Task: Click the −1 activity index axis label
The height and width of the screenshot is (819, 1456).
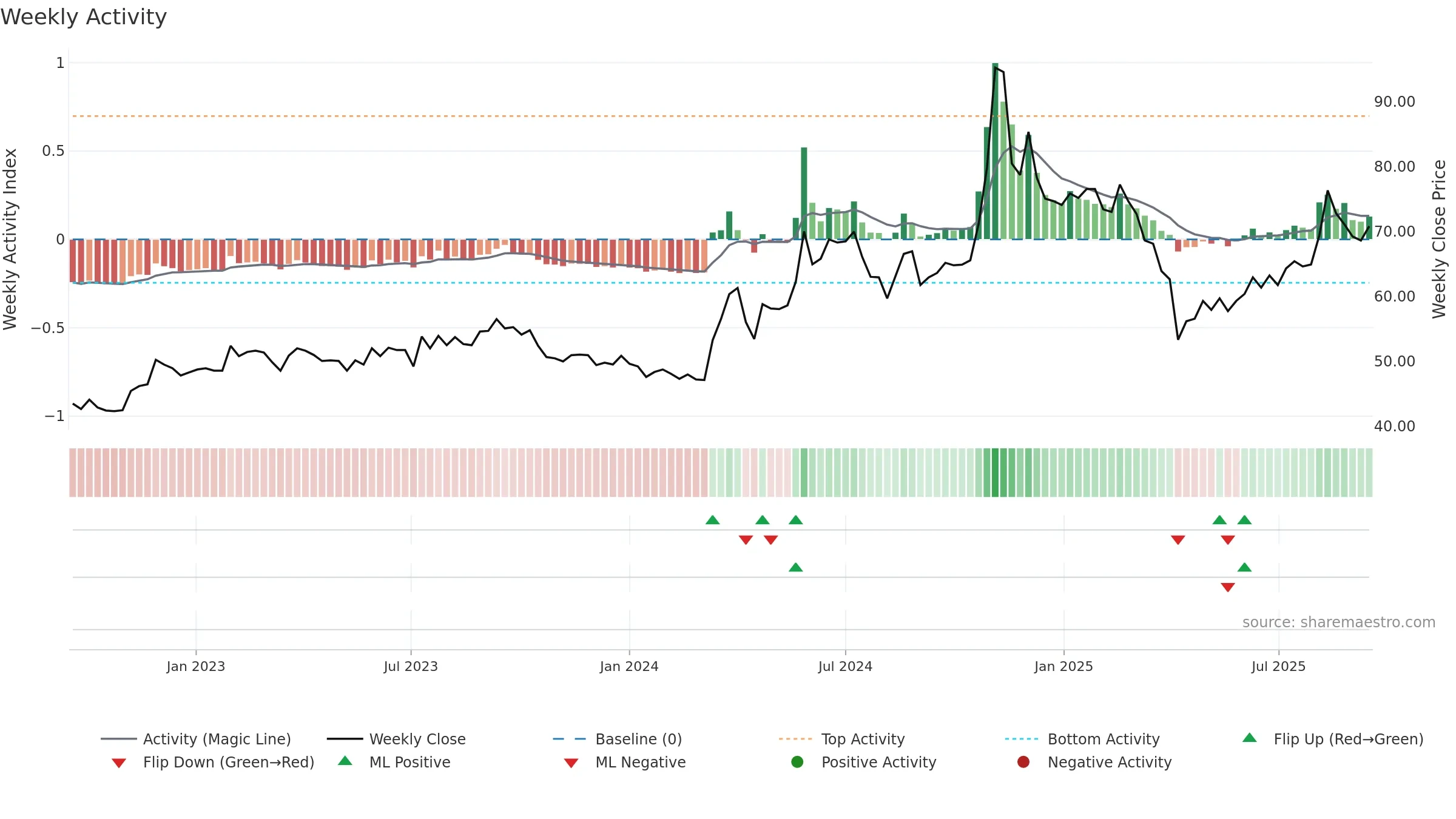Action: coord(55,416)
